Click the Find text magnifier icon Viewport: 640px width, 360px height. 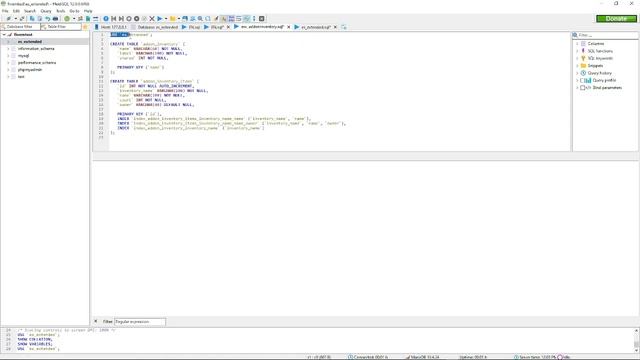click(x=200, y=19)
